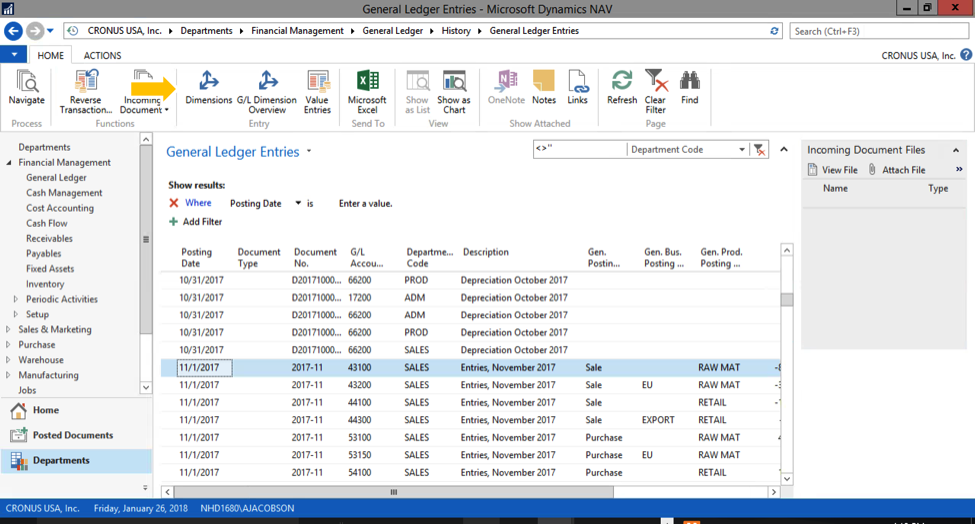
Task: Click General Ledger in breadcrumb path
Action: tap(392, 30)
